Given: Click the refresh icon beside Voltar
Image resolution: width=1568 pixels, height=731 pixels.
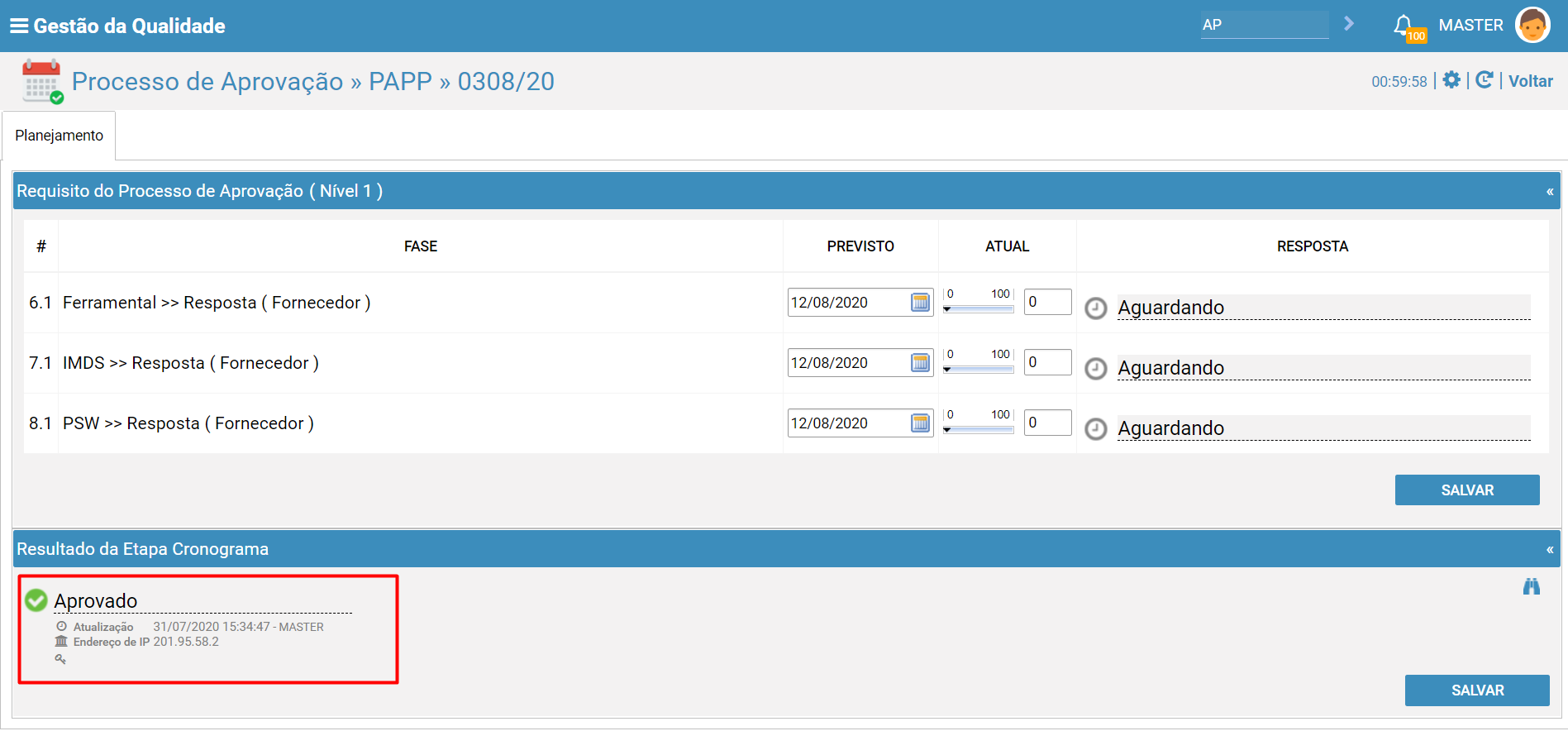Looking at the screenshot, I should point(1485,80).
